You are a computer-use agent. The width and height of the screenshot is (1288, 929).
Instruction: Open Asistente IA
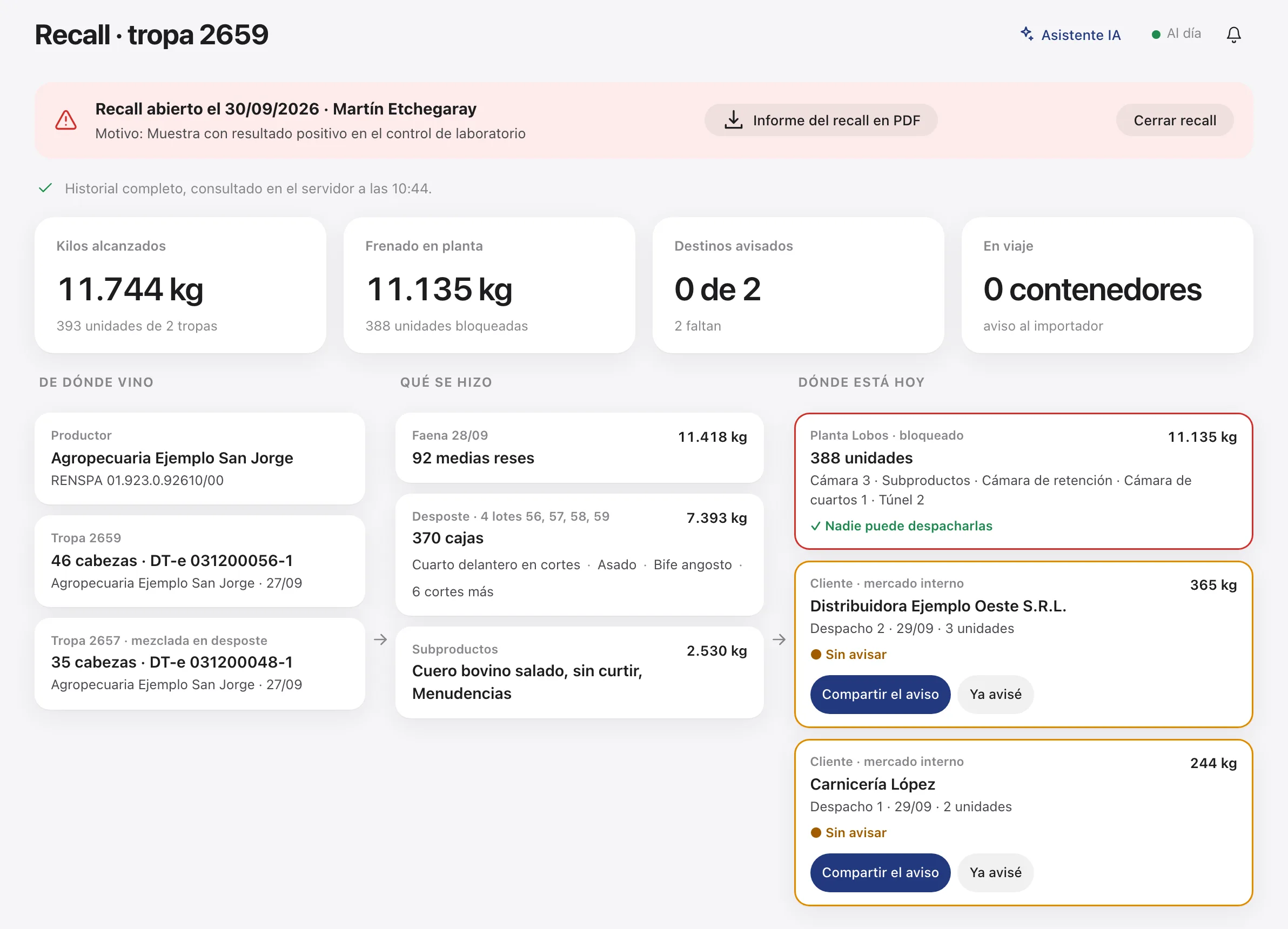tap(1070, 35)
